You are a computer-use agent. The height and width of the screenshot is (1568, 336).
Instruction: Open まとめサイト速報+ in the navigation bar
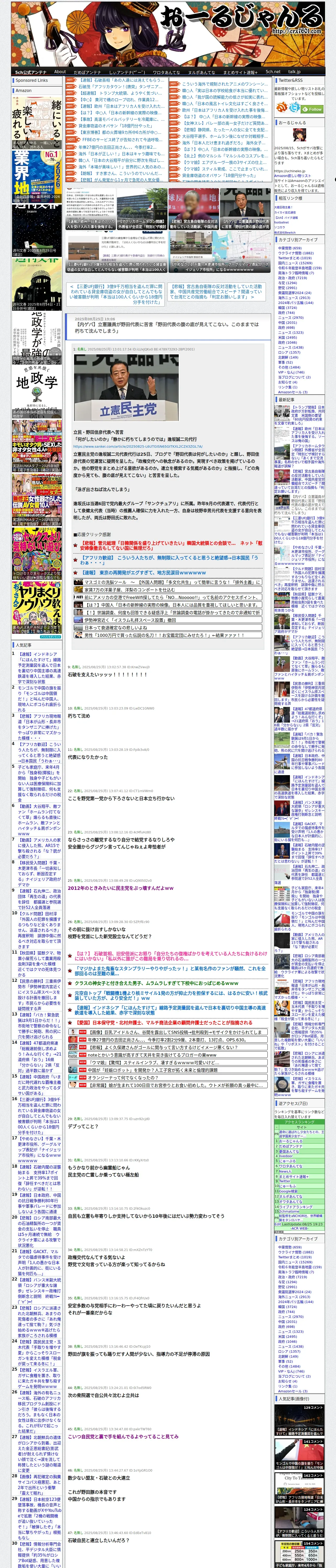click(240, 72)
